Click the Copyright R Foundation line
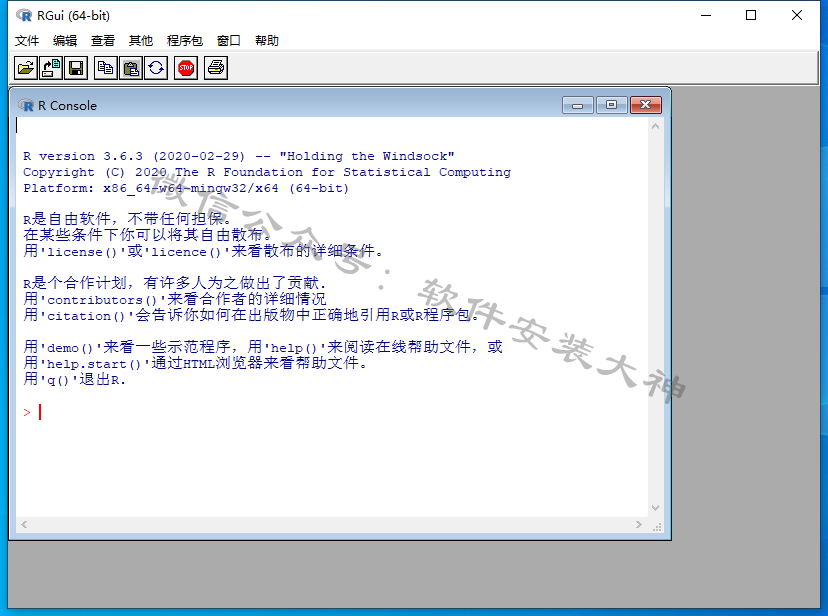The width and height of the screenshot is (828, 616). pyautogui.click(x=267, y=173)
